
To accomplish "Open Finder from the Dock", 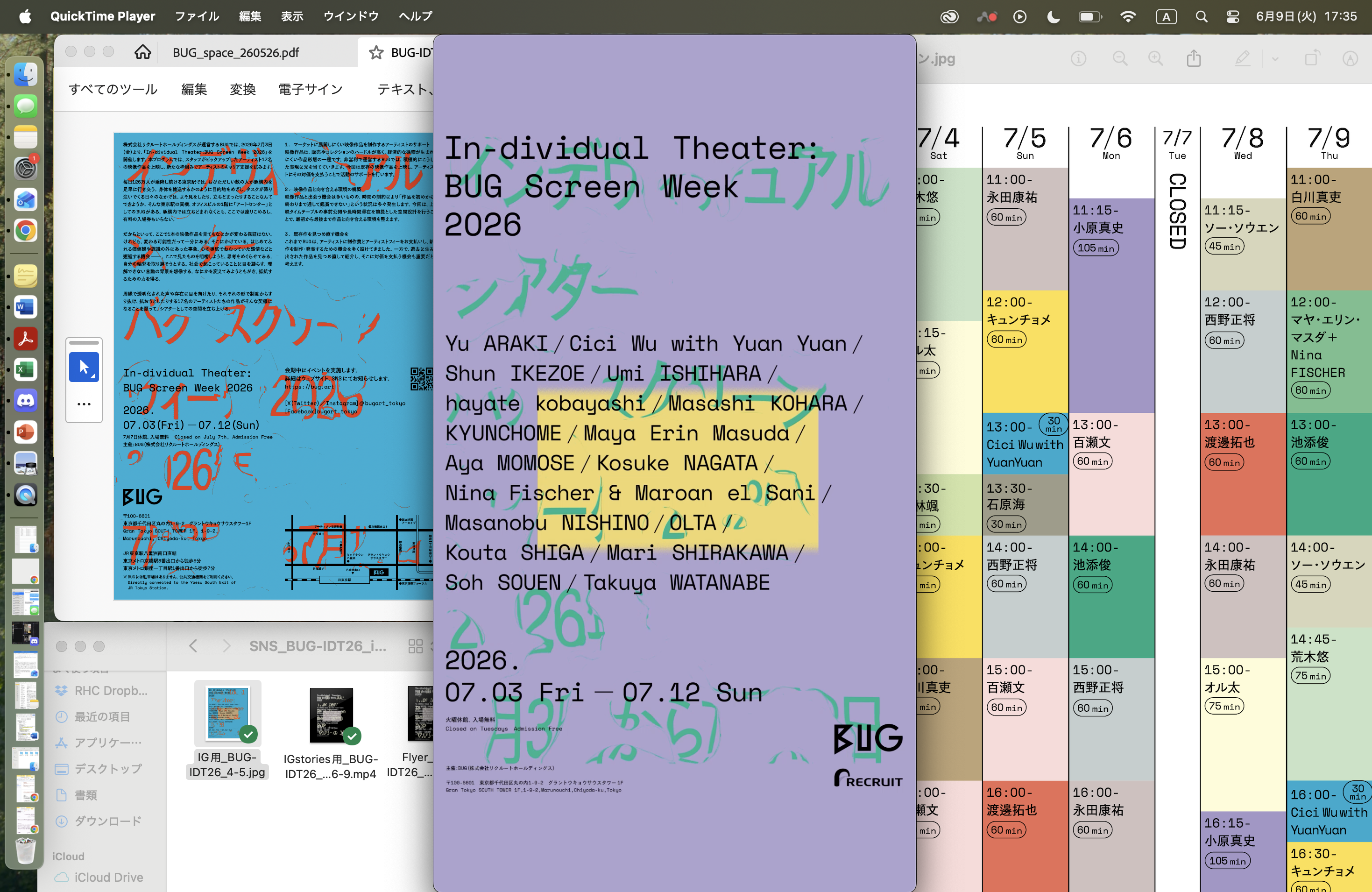I will click(x=25, y=75).
